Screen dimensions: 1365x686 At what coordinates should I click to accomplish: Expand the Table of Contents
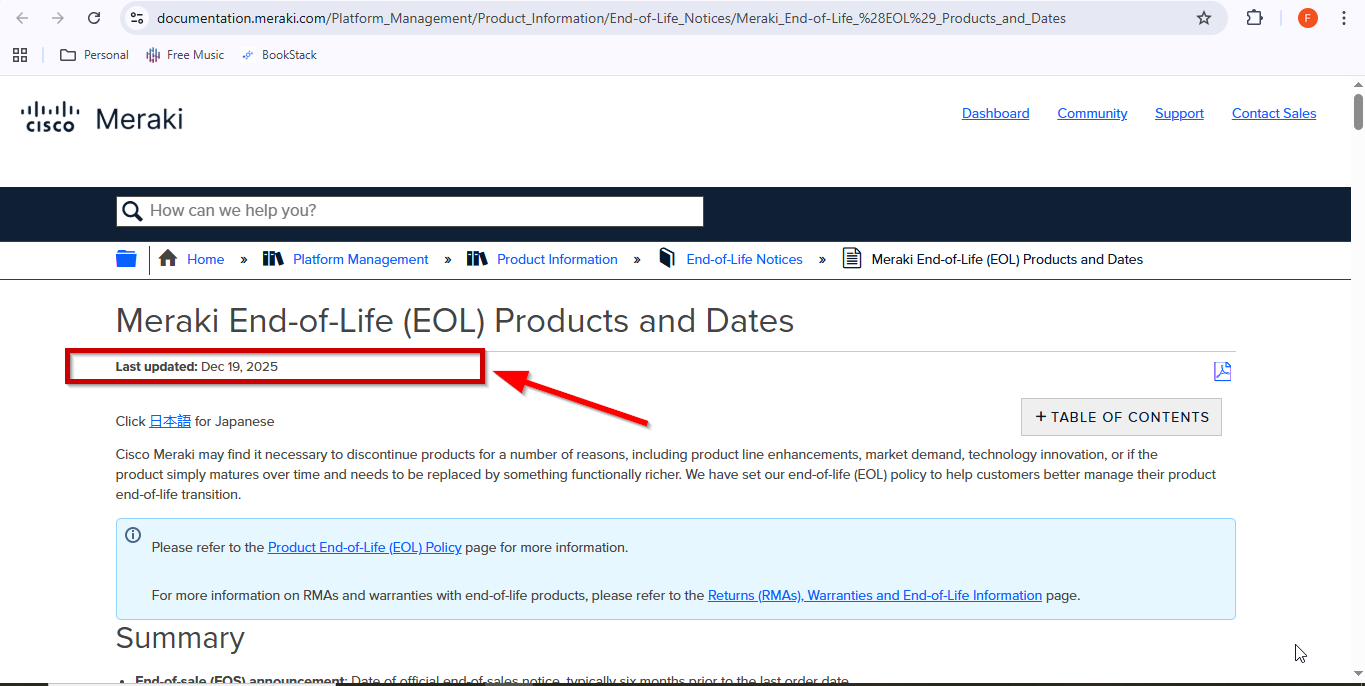(x=1121, y=417)
